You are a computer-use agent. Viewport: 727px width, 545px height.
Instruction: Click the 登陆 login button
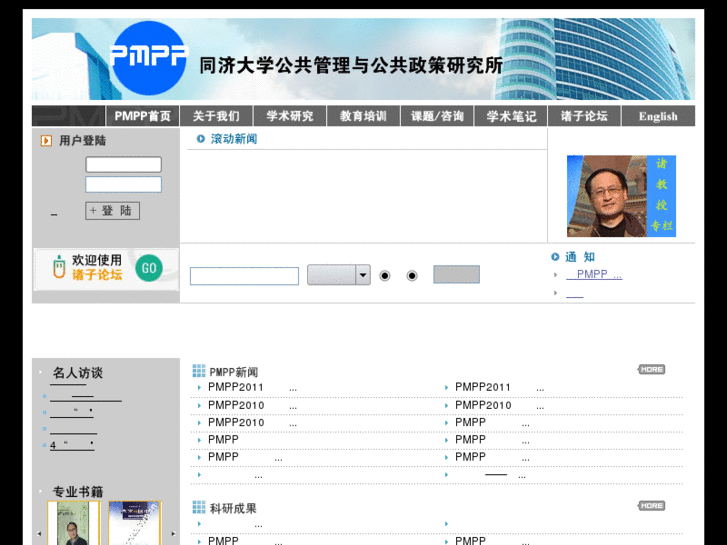[x=112, y=211]
